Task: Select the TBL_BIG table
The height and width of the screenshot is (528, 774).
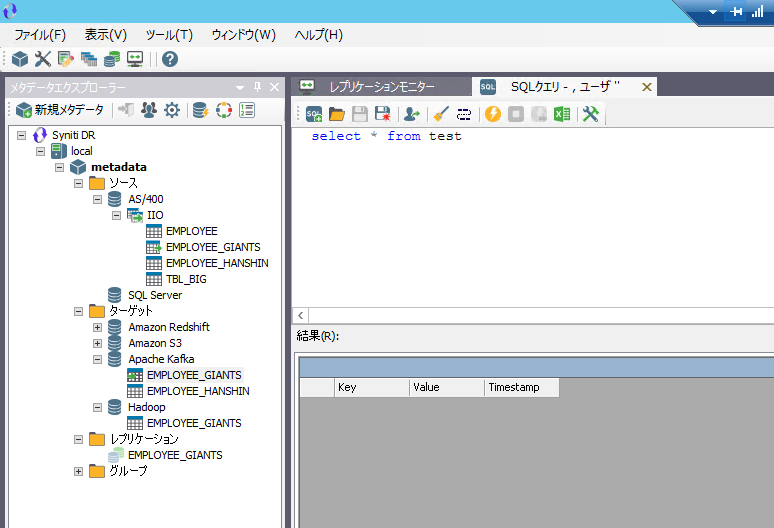Action: point(186,279)
